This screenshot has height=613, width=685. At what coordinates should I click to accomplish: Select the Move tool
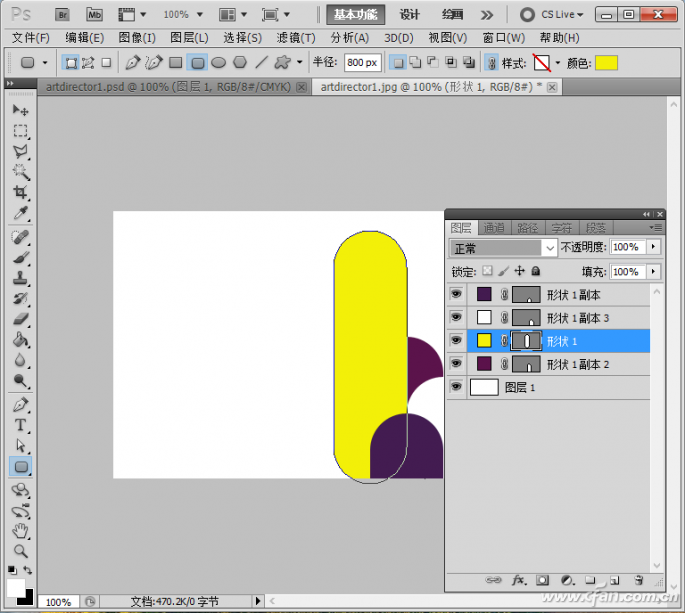[20, 110]
